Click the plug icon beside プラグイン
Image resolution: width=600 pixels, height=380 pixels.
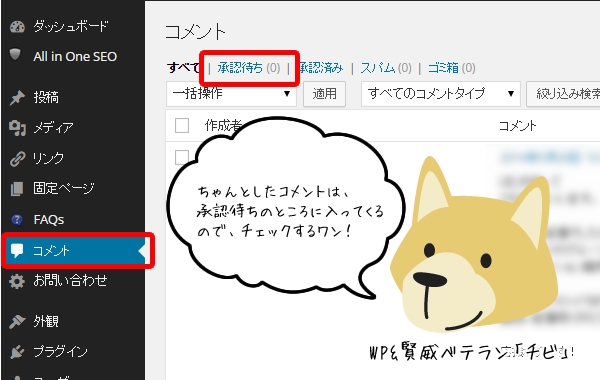[17, 352]
